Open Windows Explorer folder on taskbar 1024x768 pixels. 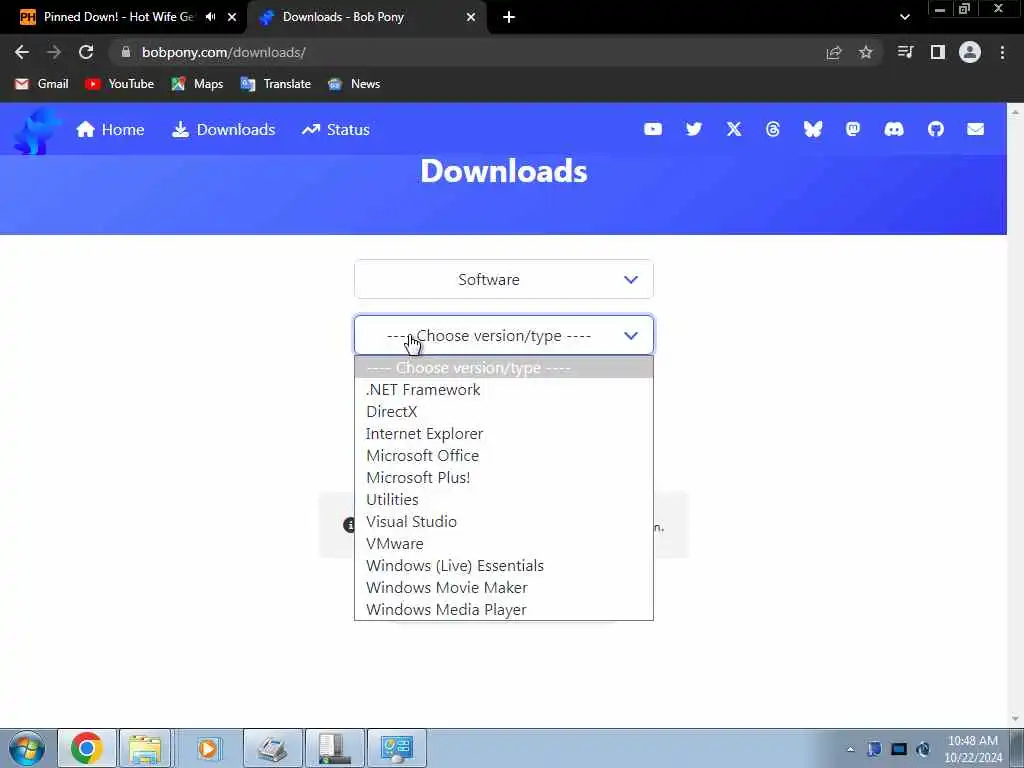click(x=145, y=748)
